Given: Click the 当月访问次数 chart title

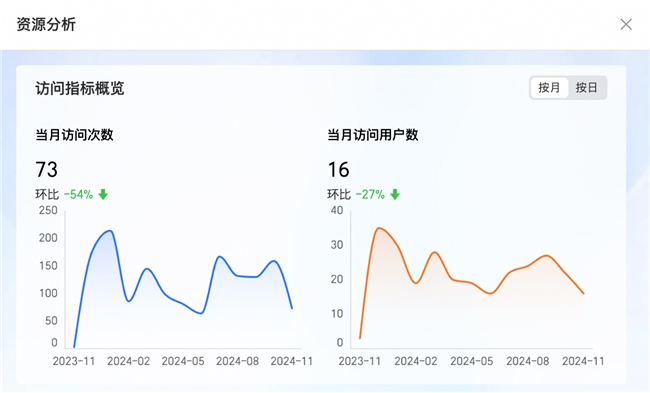Looking at the screenshot, I should coord(75,135).
